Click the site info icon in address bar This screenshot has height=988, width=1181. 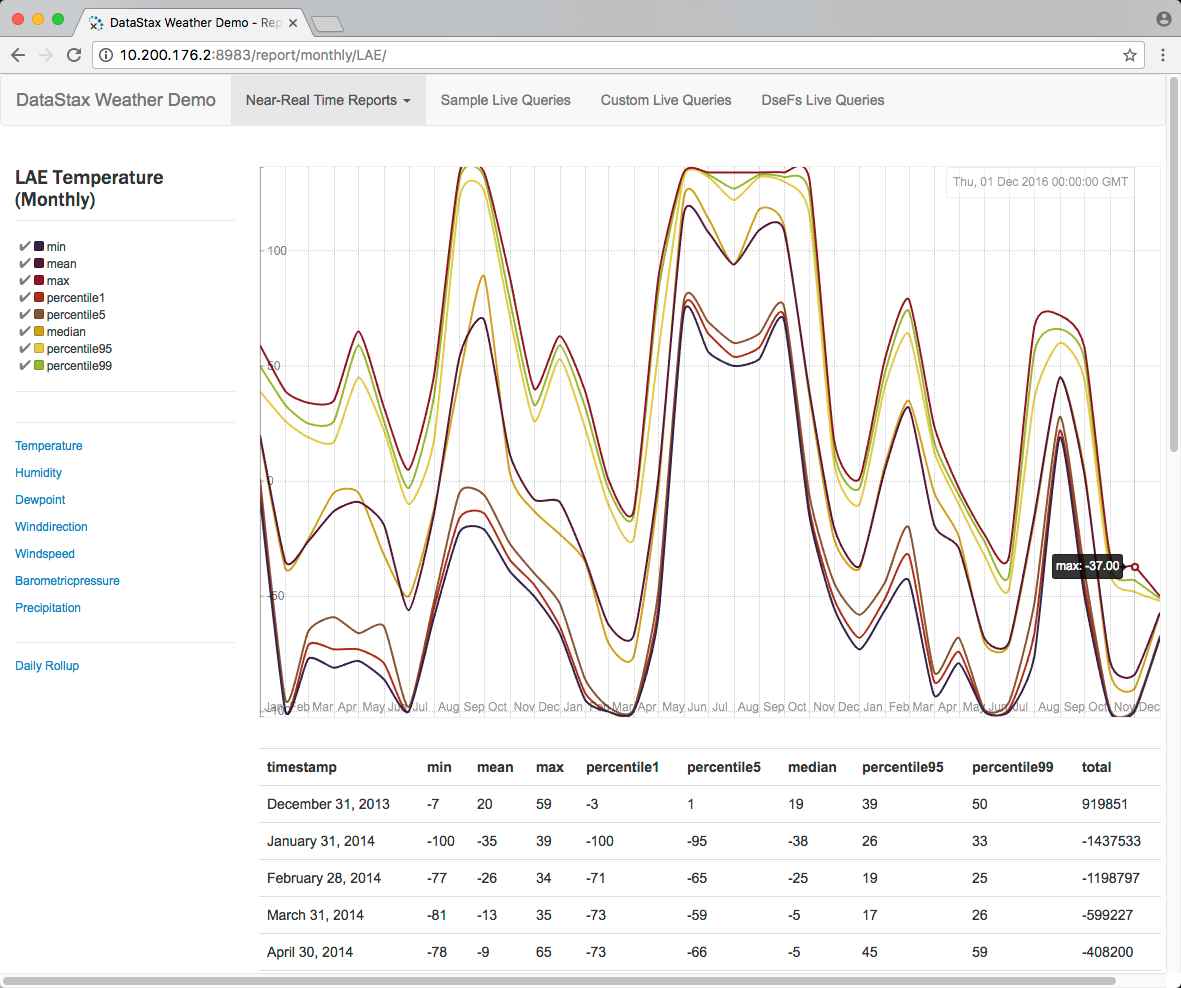point(107,56)
